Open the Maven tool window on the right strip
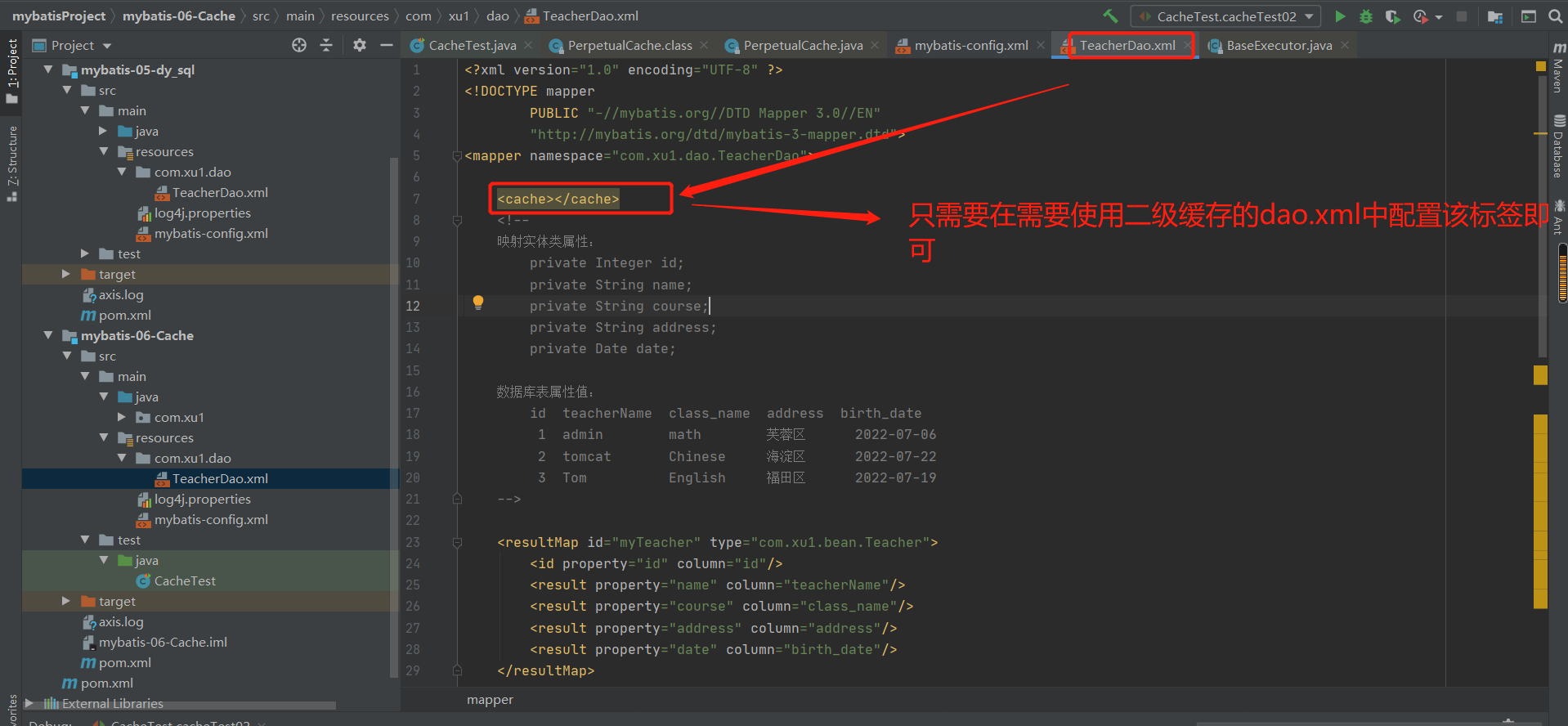Image resolution: width=1568 pixels, height=726 pixels. coord(1558,67)
